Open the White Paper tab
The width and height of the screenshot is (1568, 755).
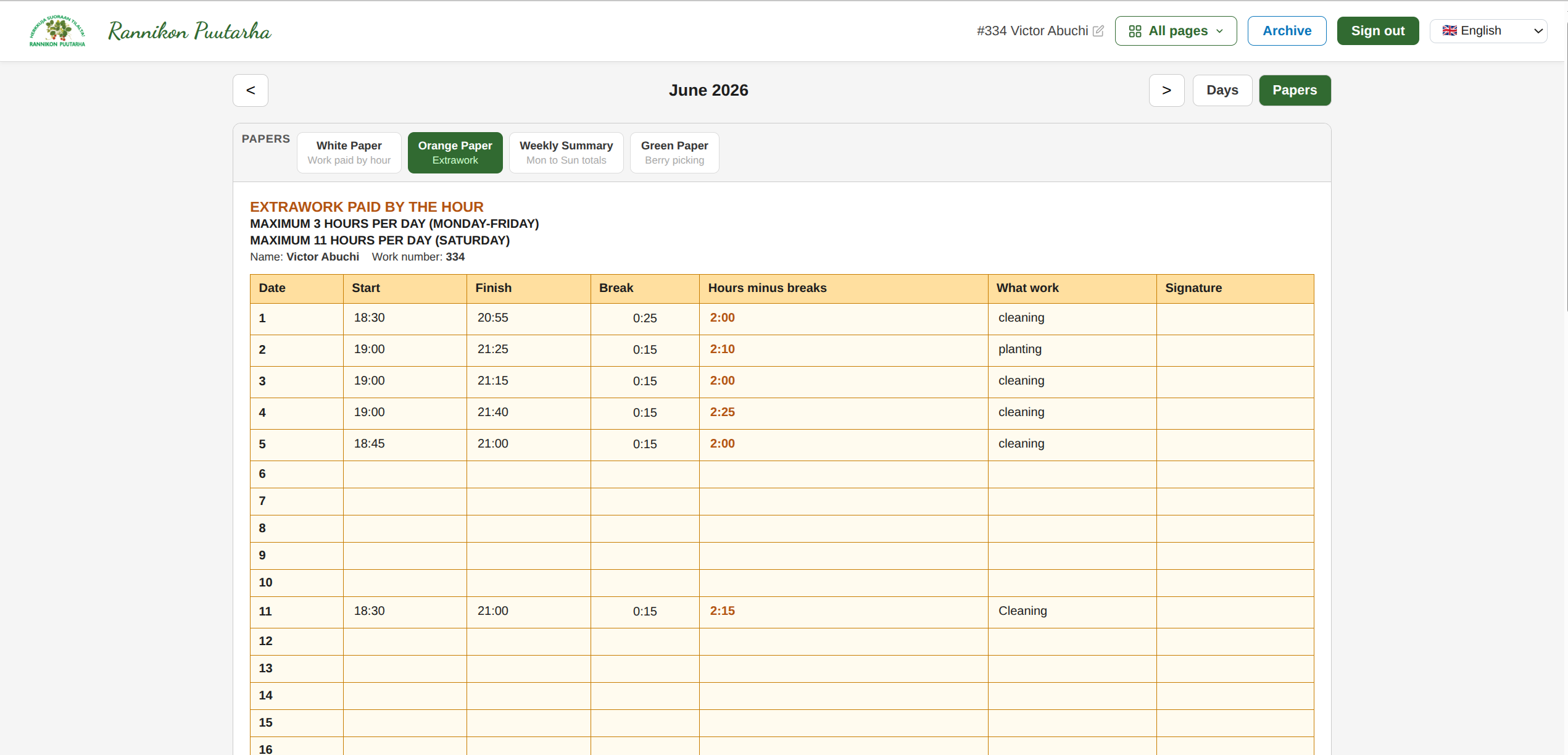349,152
